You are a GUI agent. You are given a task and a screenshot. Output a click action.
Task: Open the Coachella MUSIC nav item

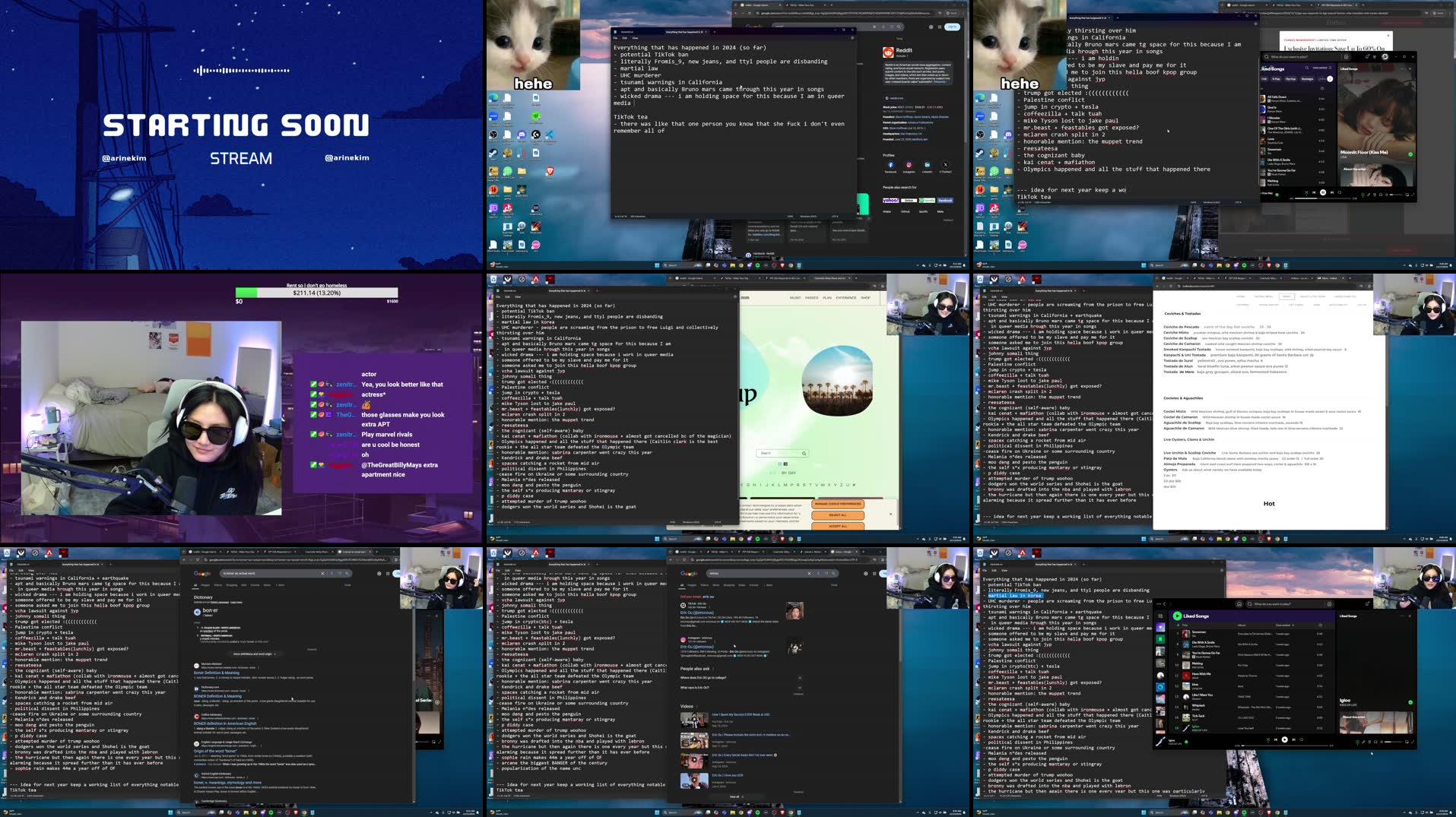pyautogui.click(x=795, y=298)
